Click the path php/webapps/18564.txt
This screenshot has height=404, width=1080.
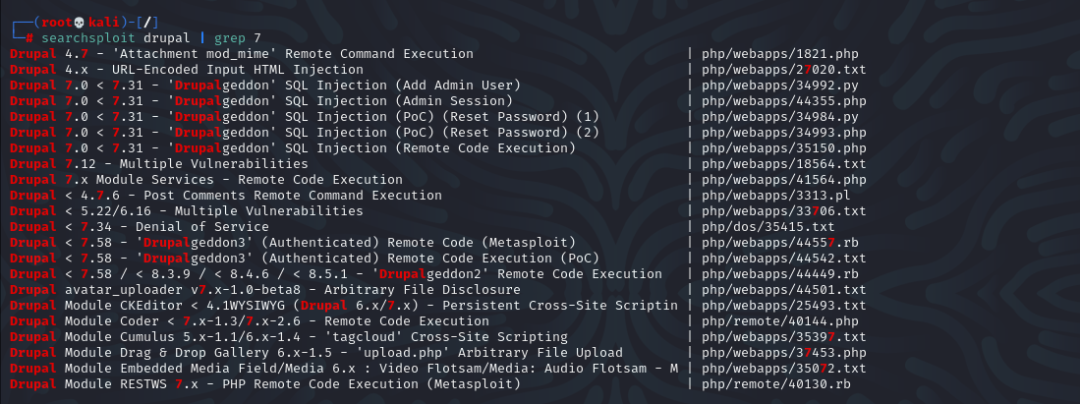pos(784,163)
